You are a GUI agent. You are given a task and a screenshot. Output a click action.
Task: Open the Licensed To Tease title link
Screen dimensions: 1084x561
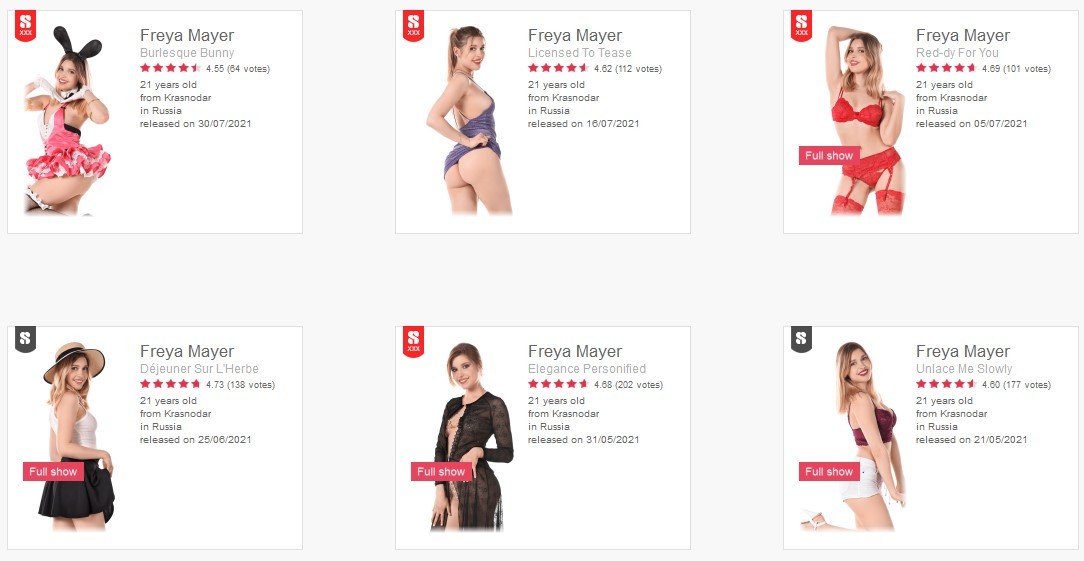pyautogui.click(x=580, y=53)
